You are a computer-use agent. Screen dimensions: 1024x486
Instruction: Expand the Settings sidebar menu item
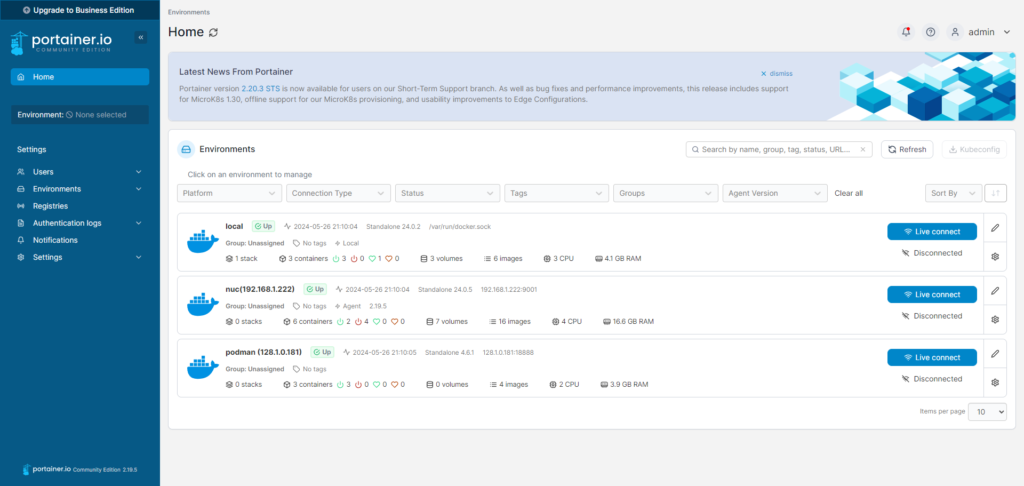point(80,257)
